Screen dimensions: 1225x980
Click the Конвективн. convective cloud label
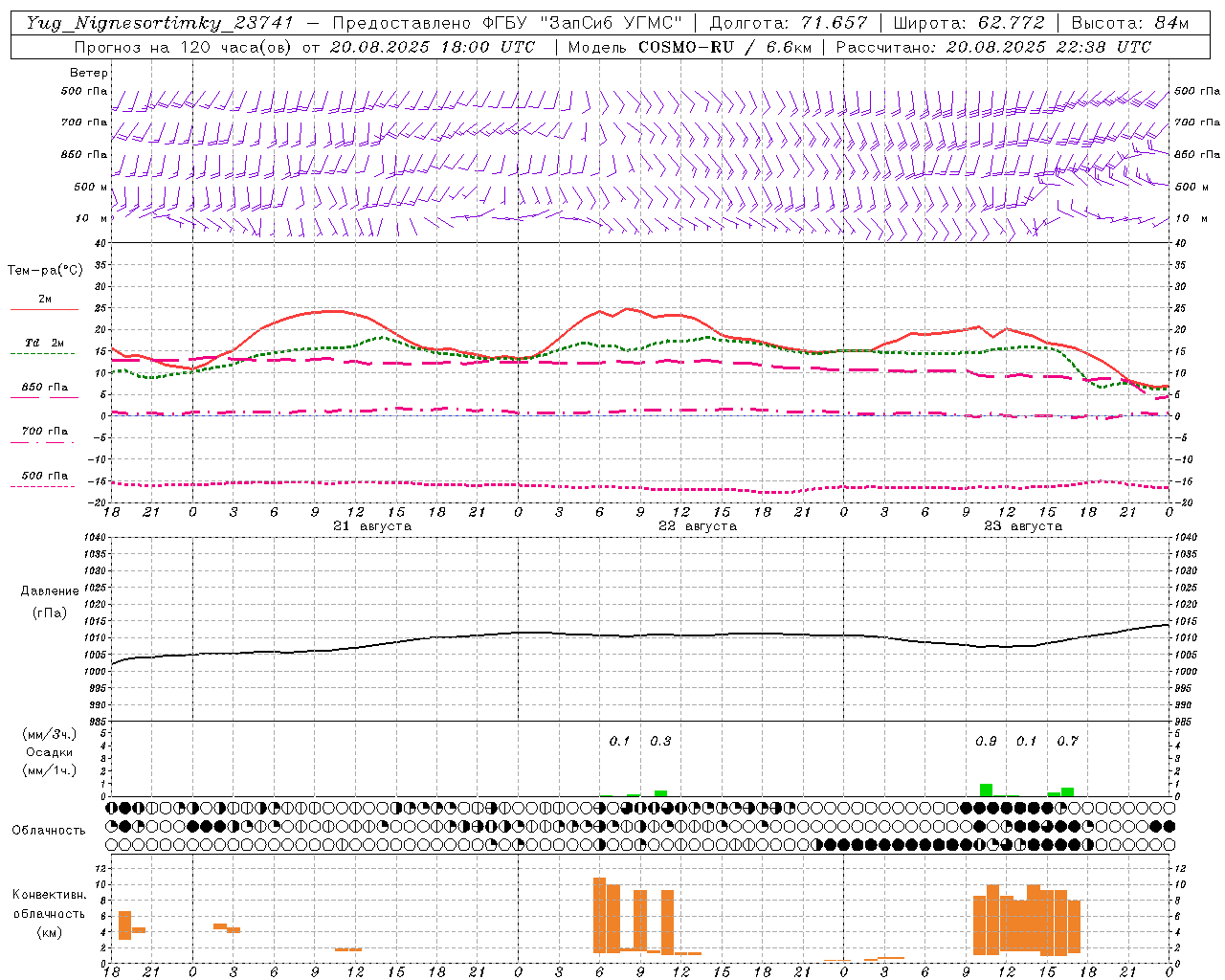(x=50, y=895)
